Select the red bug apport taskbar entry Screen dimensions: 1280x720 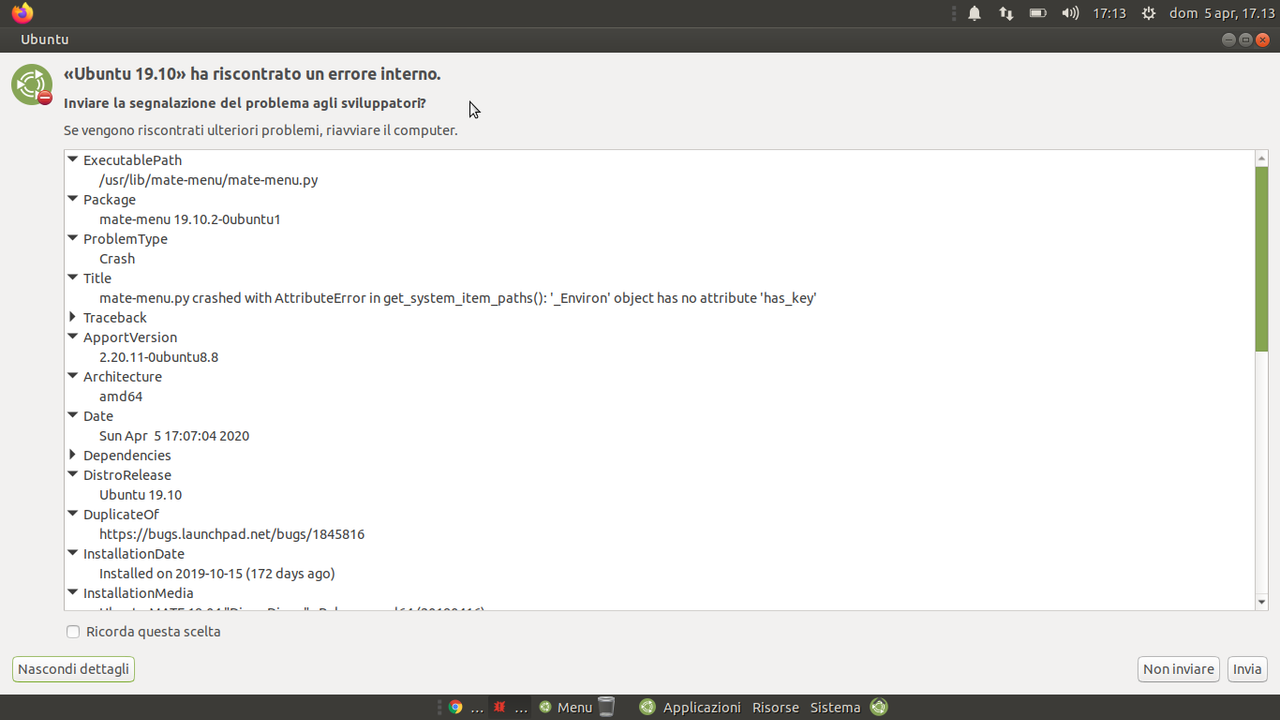[x=510, y=707]
